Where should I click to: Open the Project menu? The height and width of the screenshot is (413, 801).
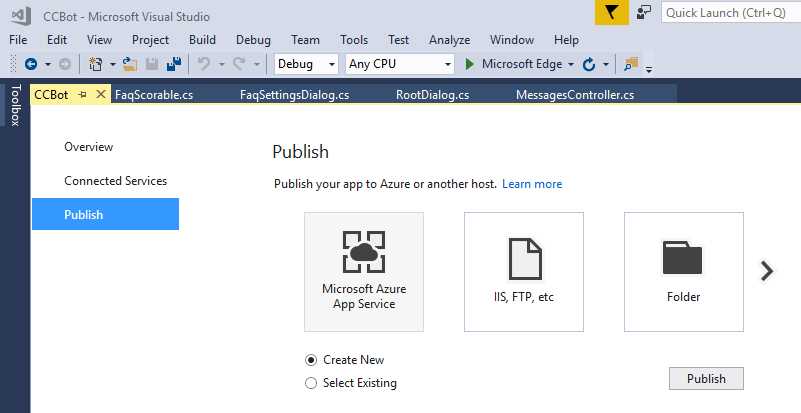tap(150, 40)
